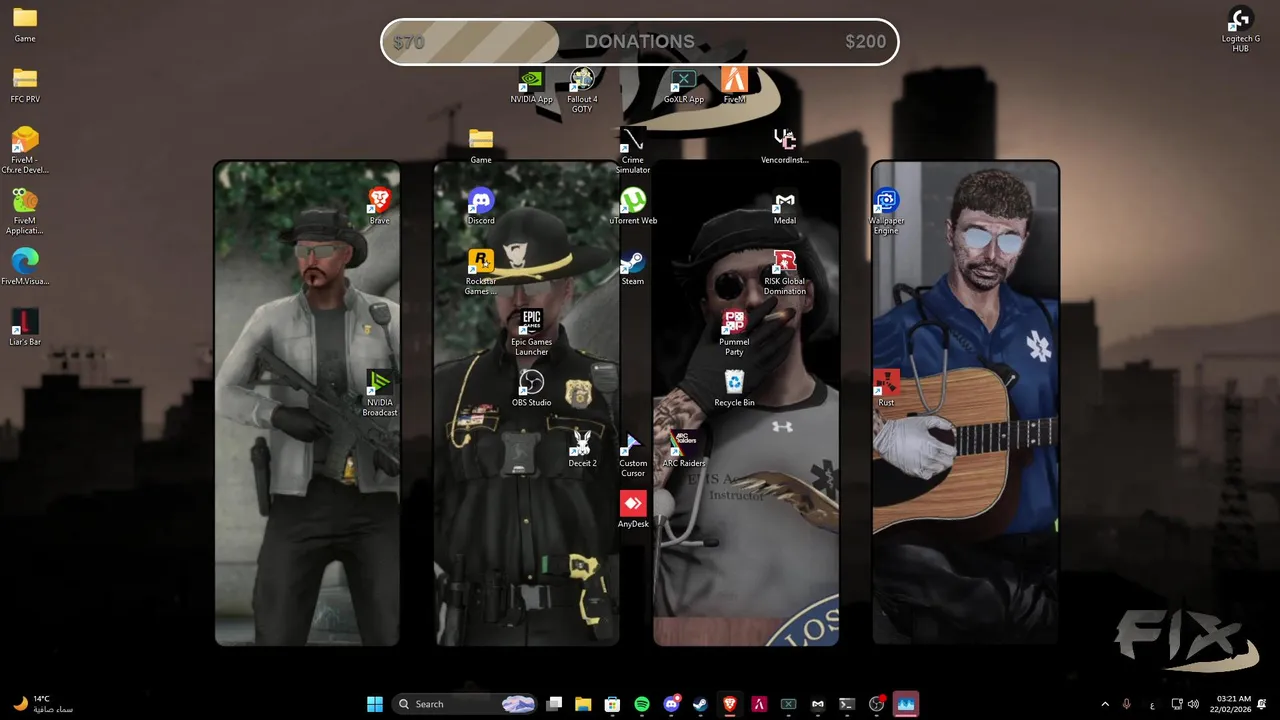Image resolution: width=1280 pixels, height=720 pixels.
Task: Open File Explorer from the taskbar
Action: pyautogui.click(x=583, y=704)
